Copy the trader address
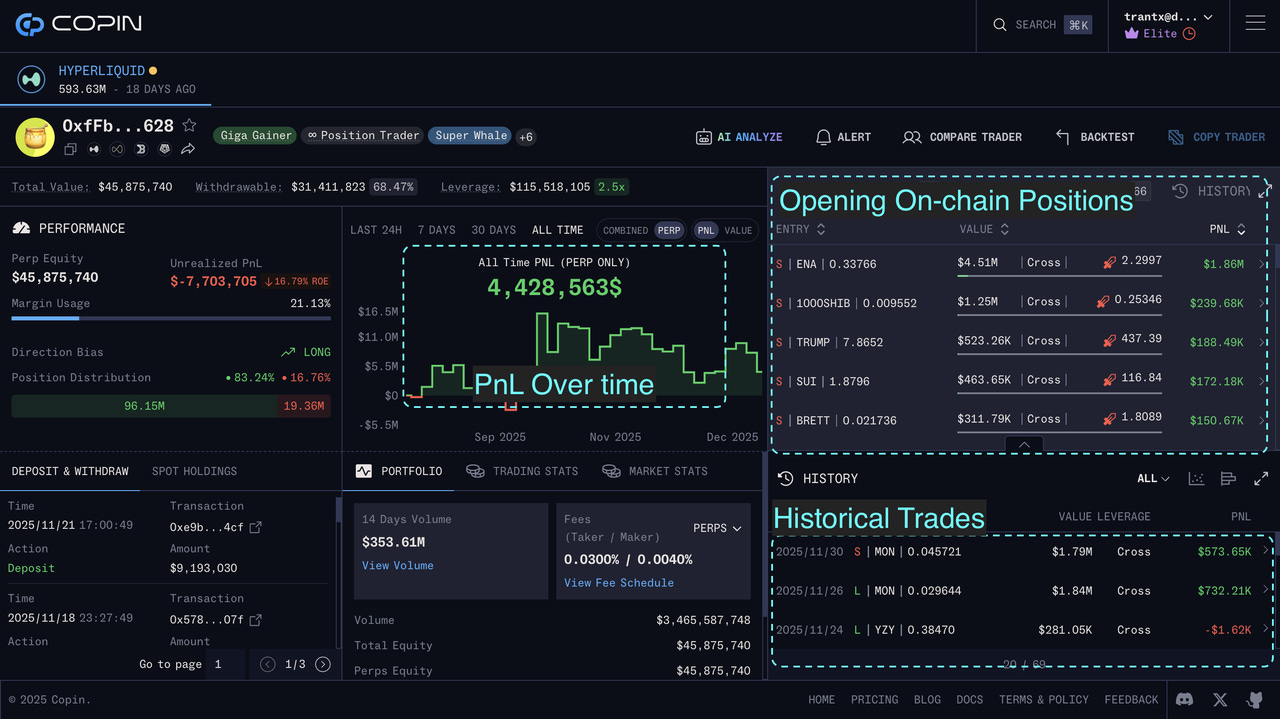 pos(71,149)
